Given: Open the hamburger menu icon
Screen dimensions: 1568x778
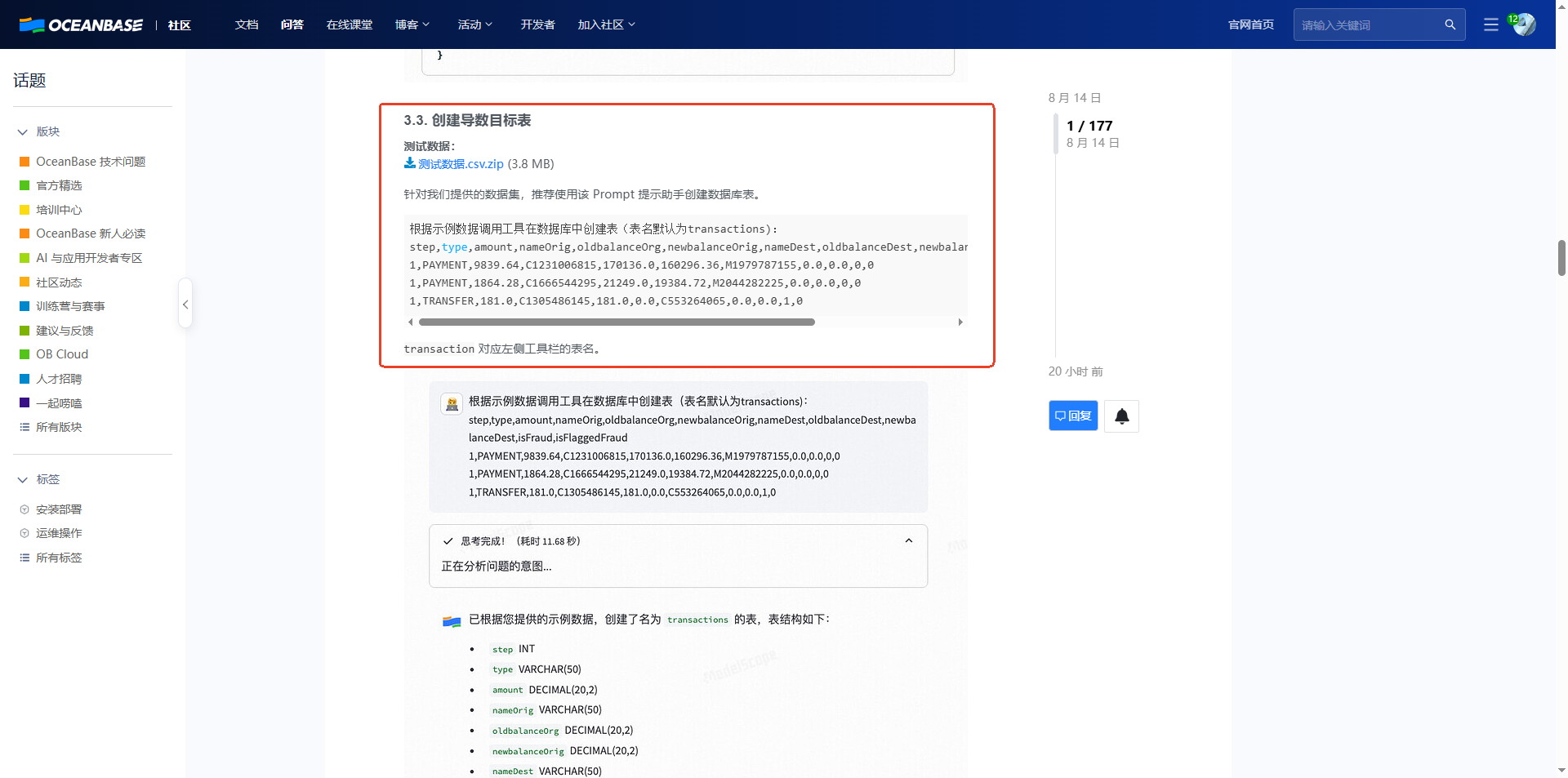Looking at the screenshot, I should (1490, 24).
